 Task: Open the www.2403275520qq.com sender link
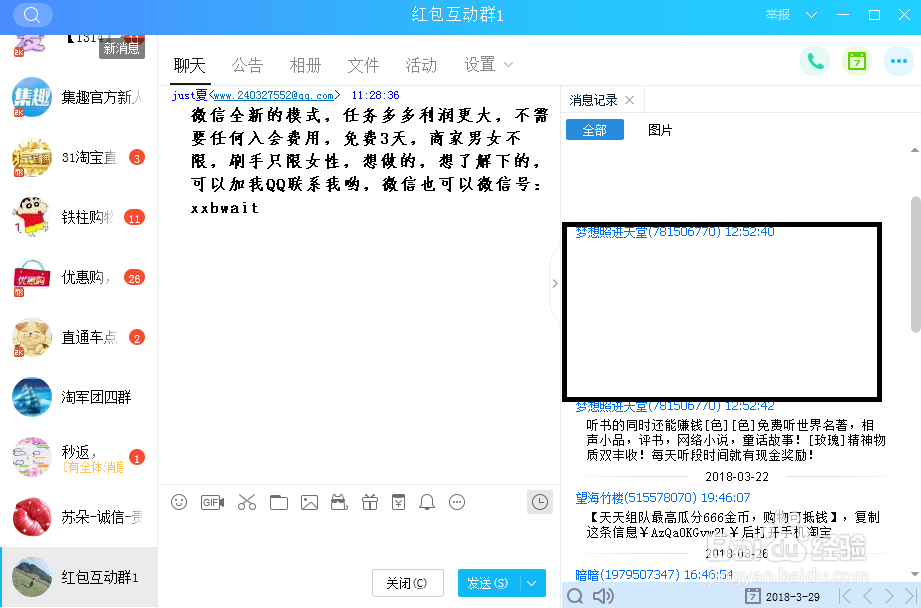[x=274, y=95]
